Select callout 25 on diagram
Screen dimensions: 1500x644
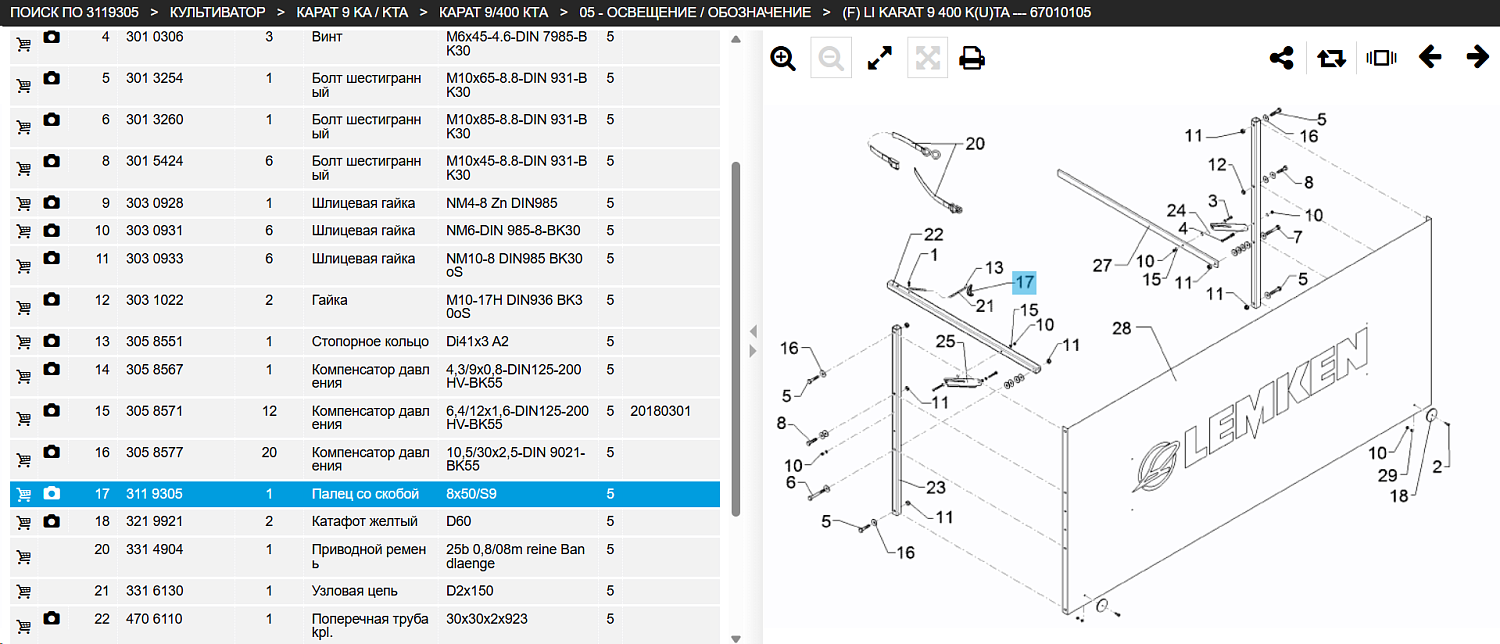[x=946, y=342]
